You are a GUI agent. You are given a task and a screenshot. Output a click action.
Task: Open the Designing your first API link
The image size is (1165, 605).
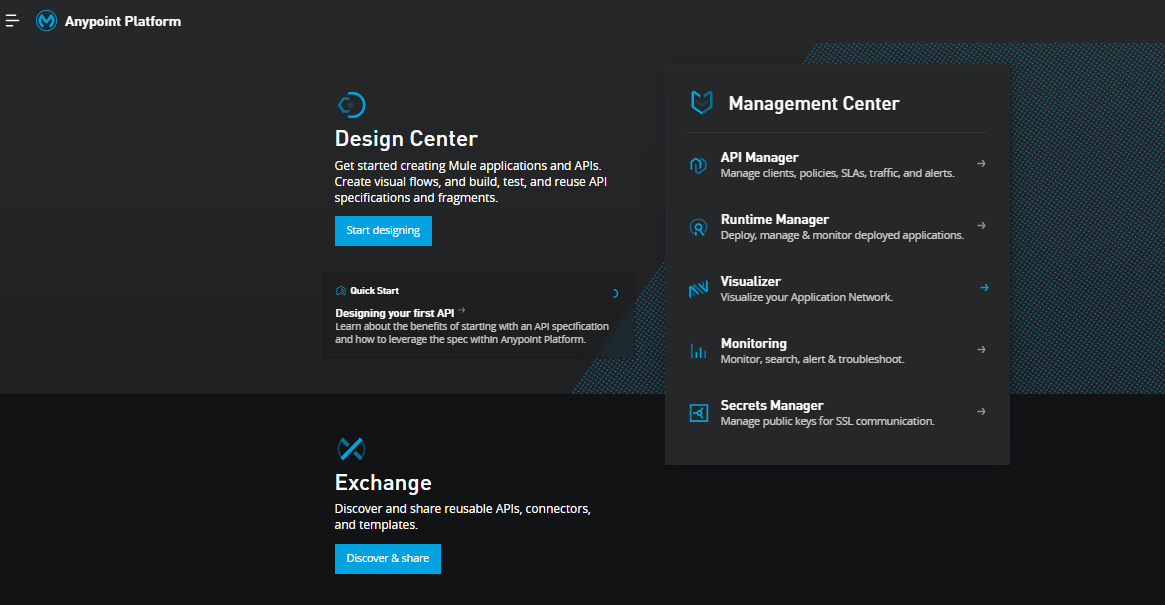coord(395,313)
